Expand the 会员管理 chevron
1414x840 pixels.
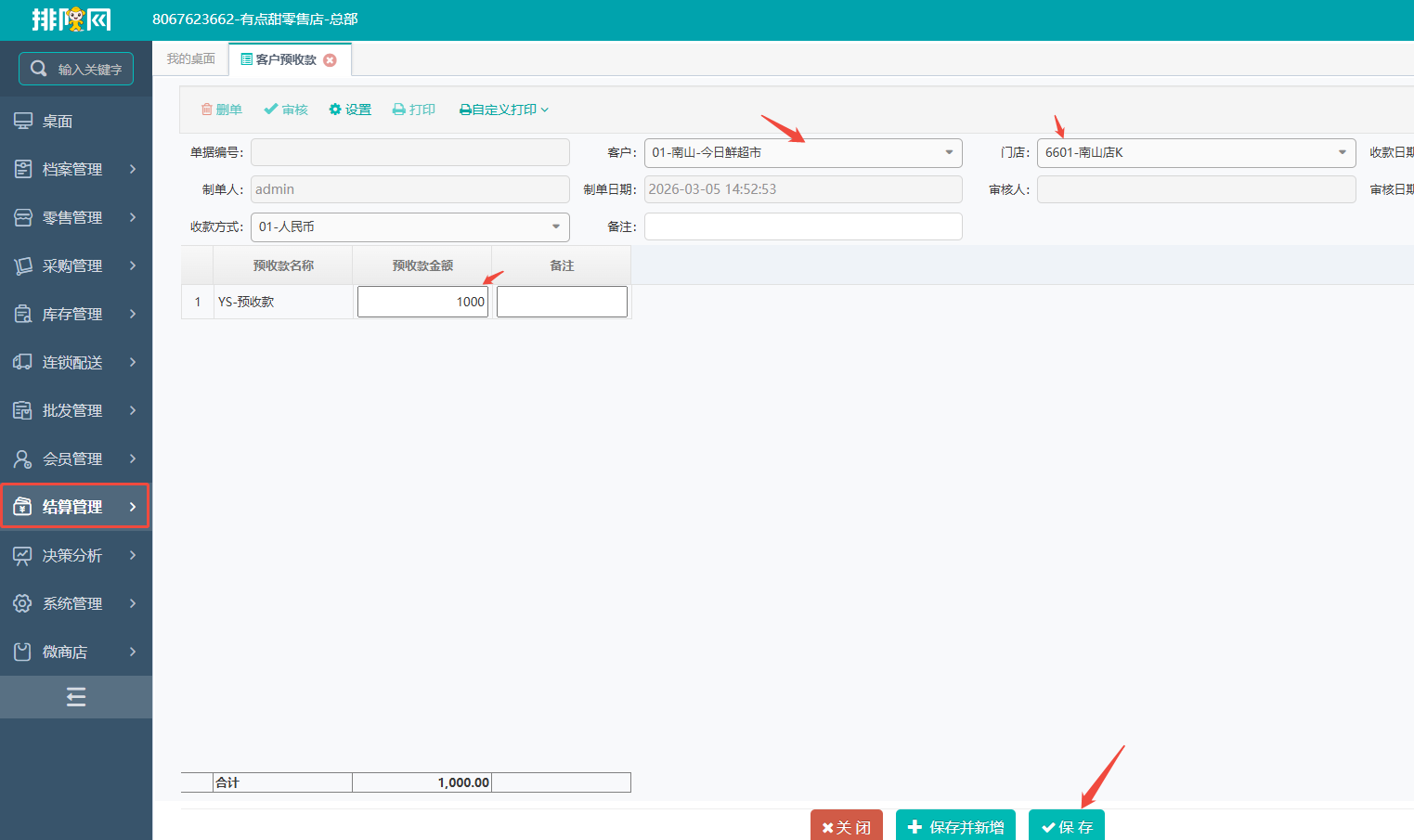133,459
